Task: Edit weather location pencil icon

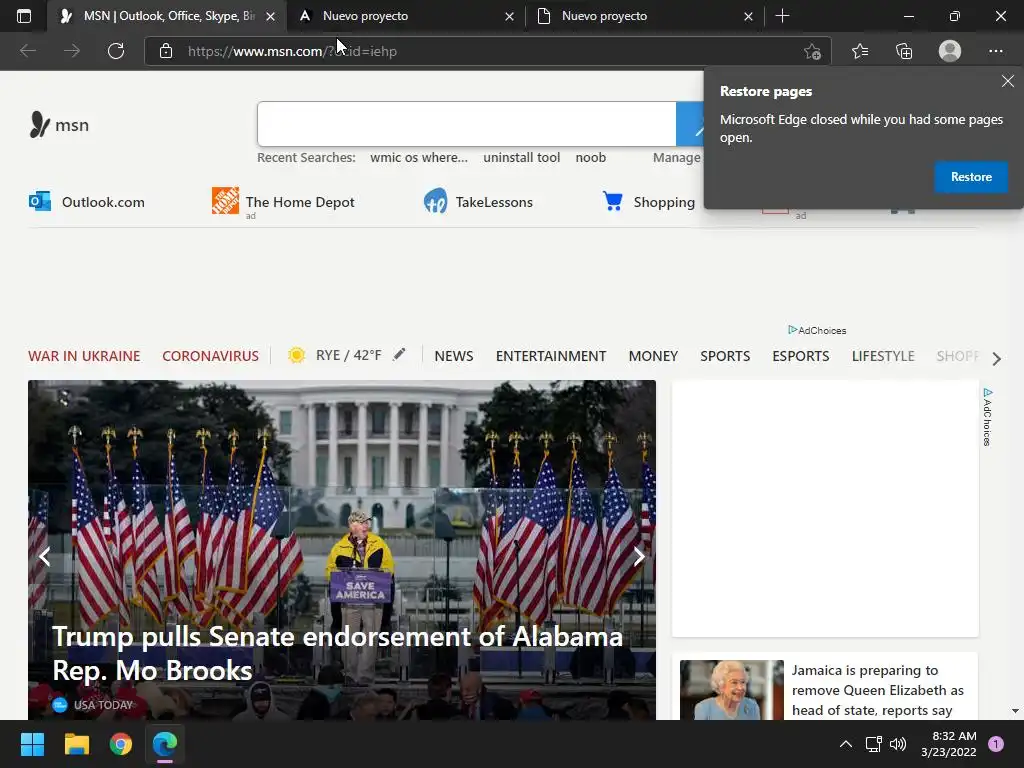Action: point(399,355)
